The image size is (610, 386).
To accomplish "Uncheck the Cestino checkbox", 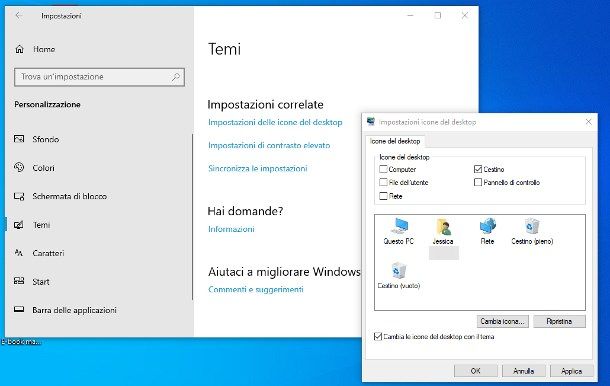I will tap(478, 169).
